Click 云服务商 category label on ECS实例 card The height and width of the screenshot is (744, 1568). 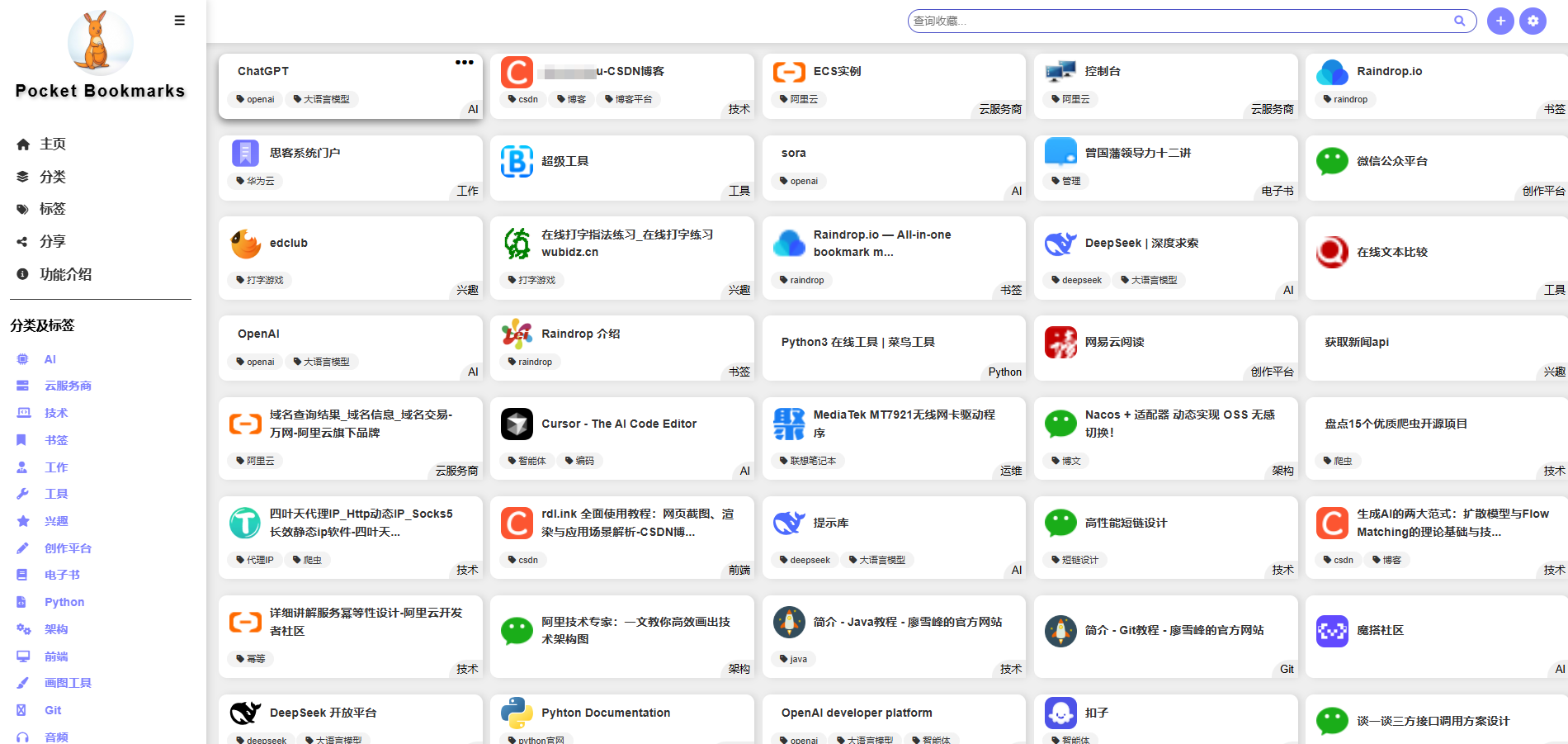pos(999,109)
